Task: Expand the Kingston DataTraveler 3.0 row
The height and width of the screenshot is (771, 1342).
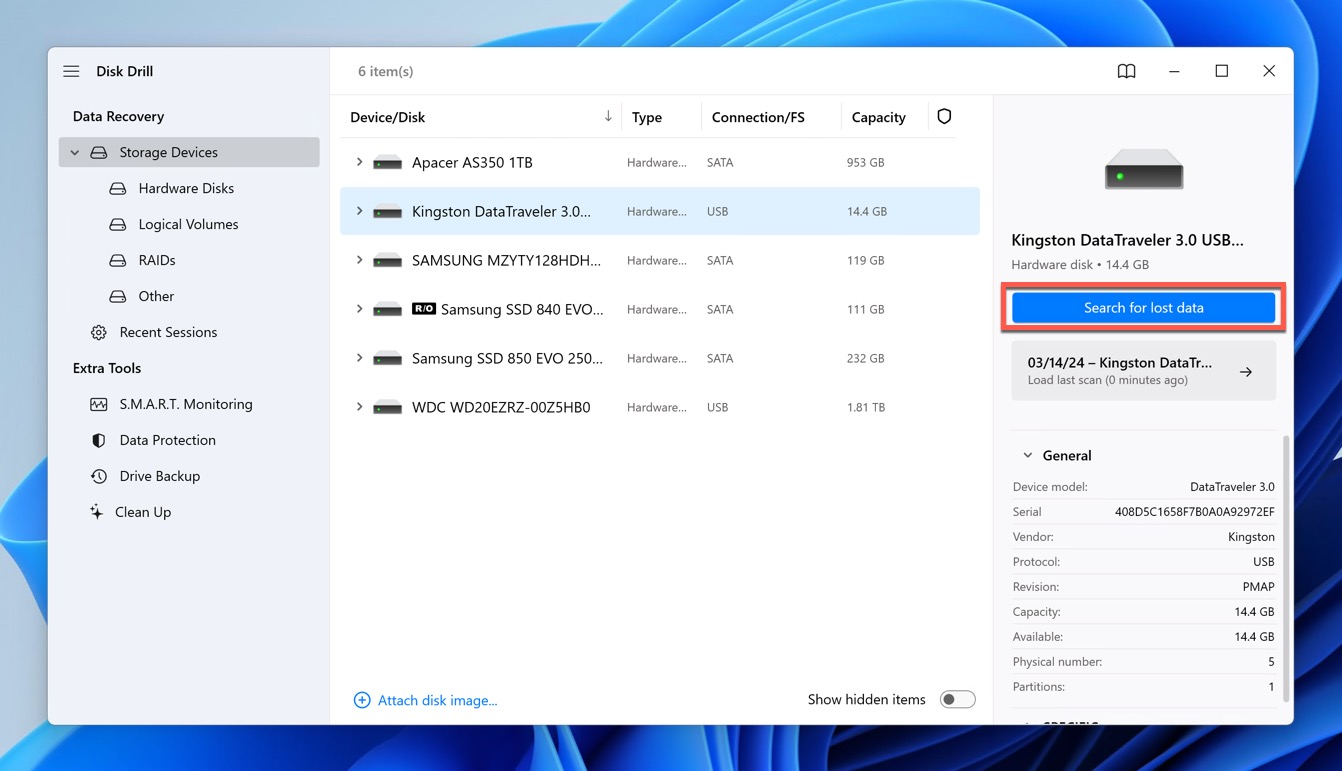Action: [x=359, y=211]
